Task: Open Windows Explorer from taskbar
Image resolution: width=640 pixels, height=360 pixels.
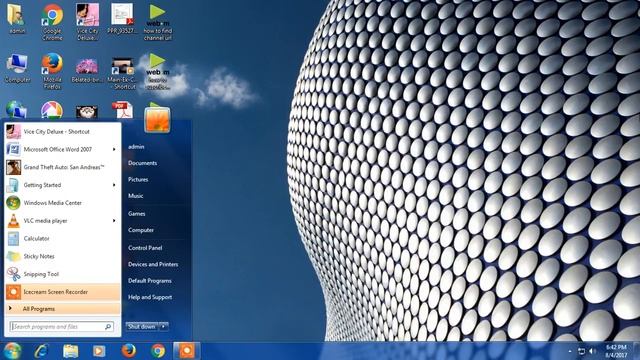Action: pyautogui.click(x=70, y=351)
